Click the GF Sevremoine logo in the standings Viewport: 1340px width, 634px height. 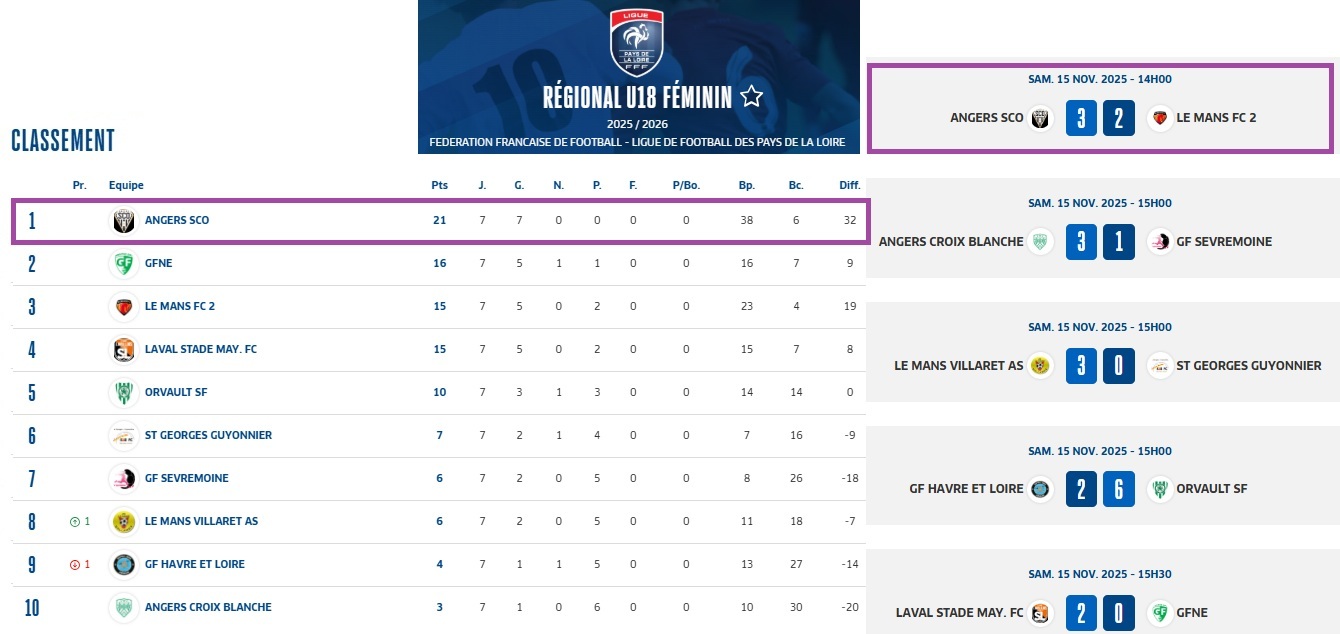click(x=123, y=478)
